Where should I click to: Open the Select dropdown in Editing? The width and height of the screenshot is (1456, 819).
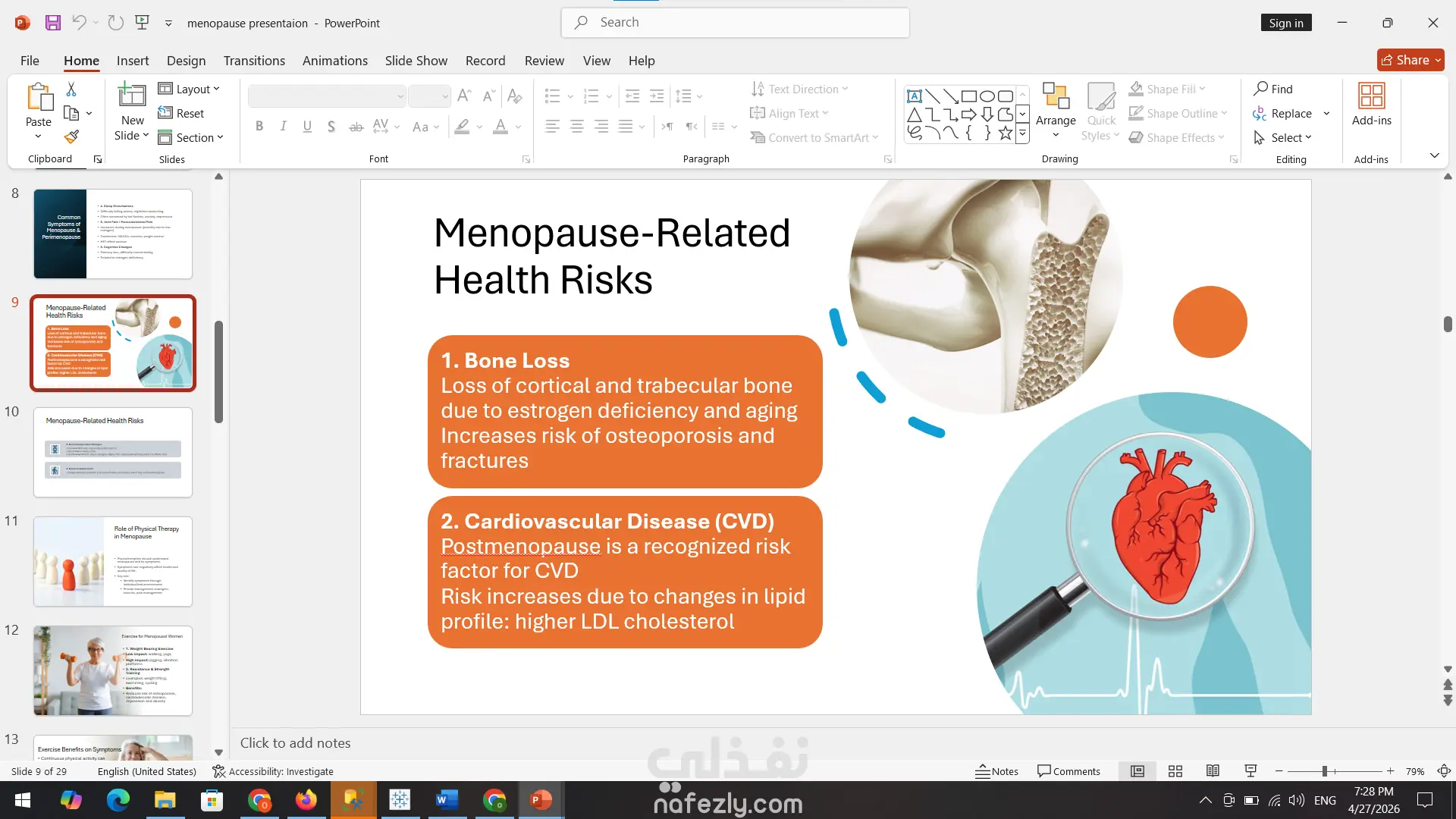coord(1282,137)
